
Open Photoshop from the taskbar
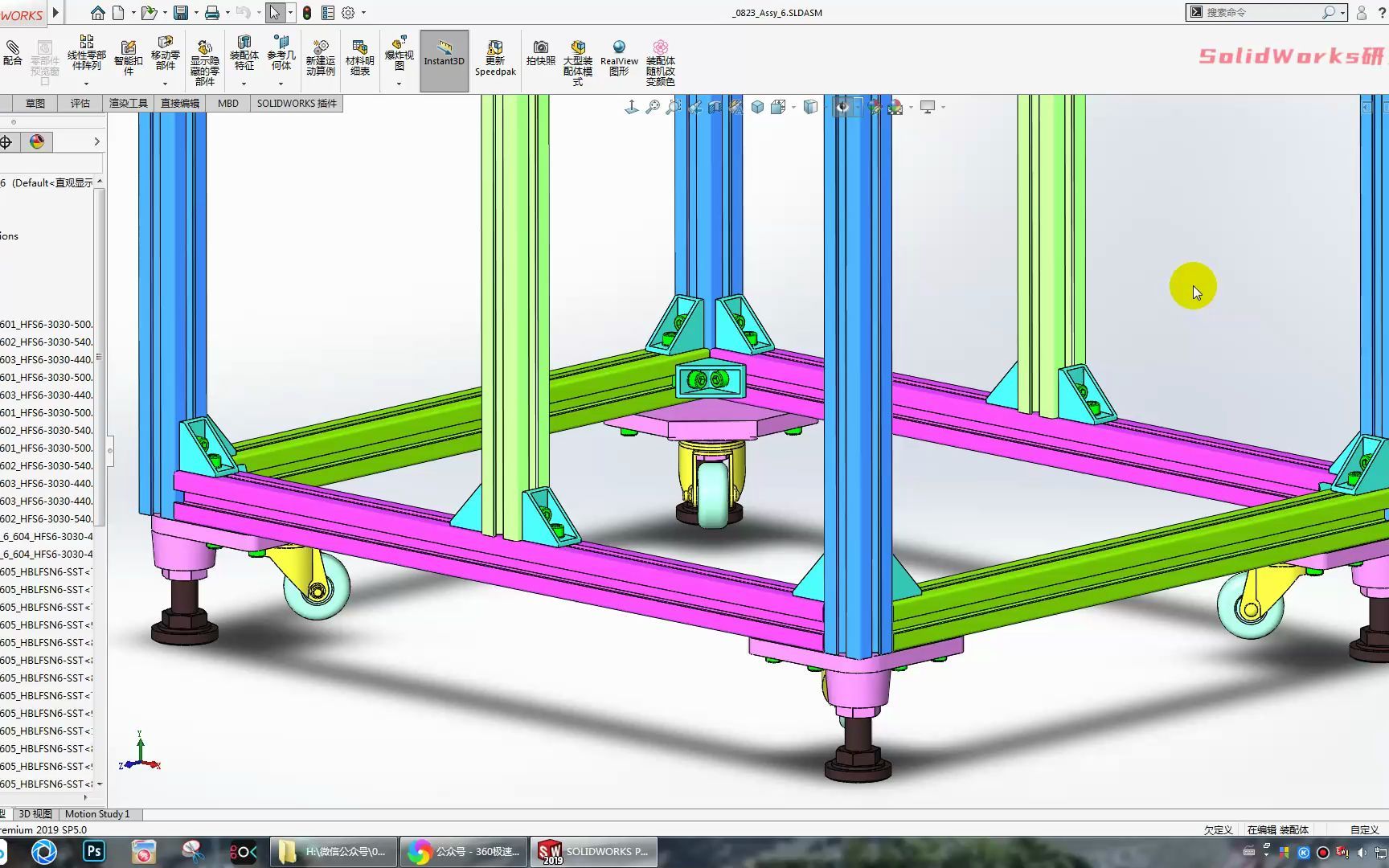[x=94, y=852]
